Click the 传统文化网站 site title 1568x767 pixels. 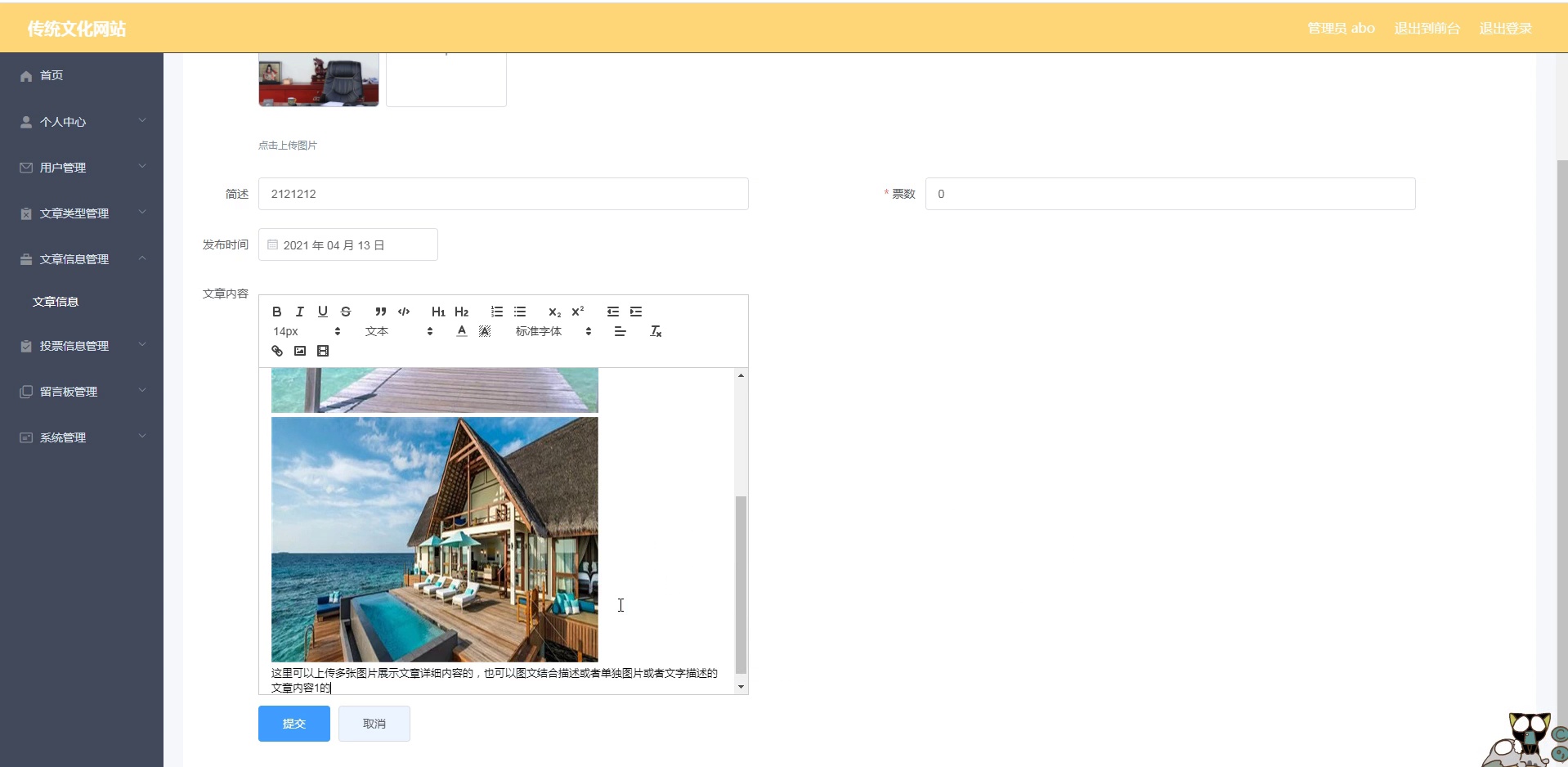click(x=77, y=29)
